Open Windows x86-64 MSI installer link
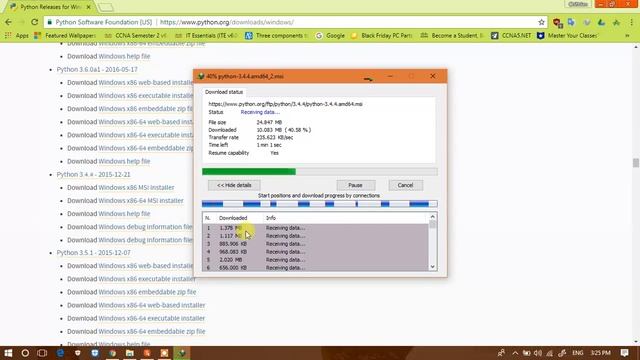This screenshot has width=640, height=360. coord(141,200)
